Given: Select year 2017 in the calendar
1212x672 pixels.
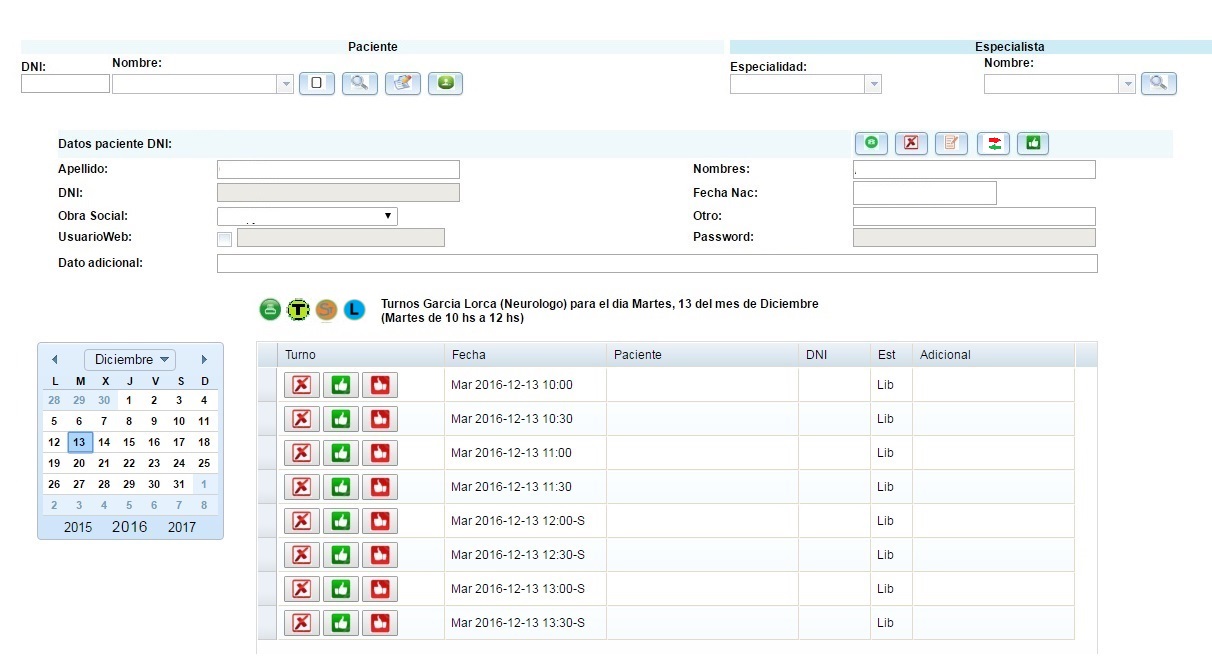Looking at the screenshot, I should (182, 527).
